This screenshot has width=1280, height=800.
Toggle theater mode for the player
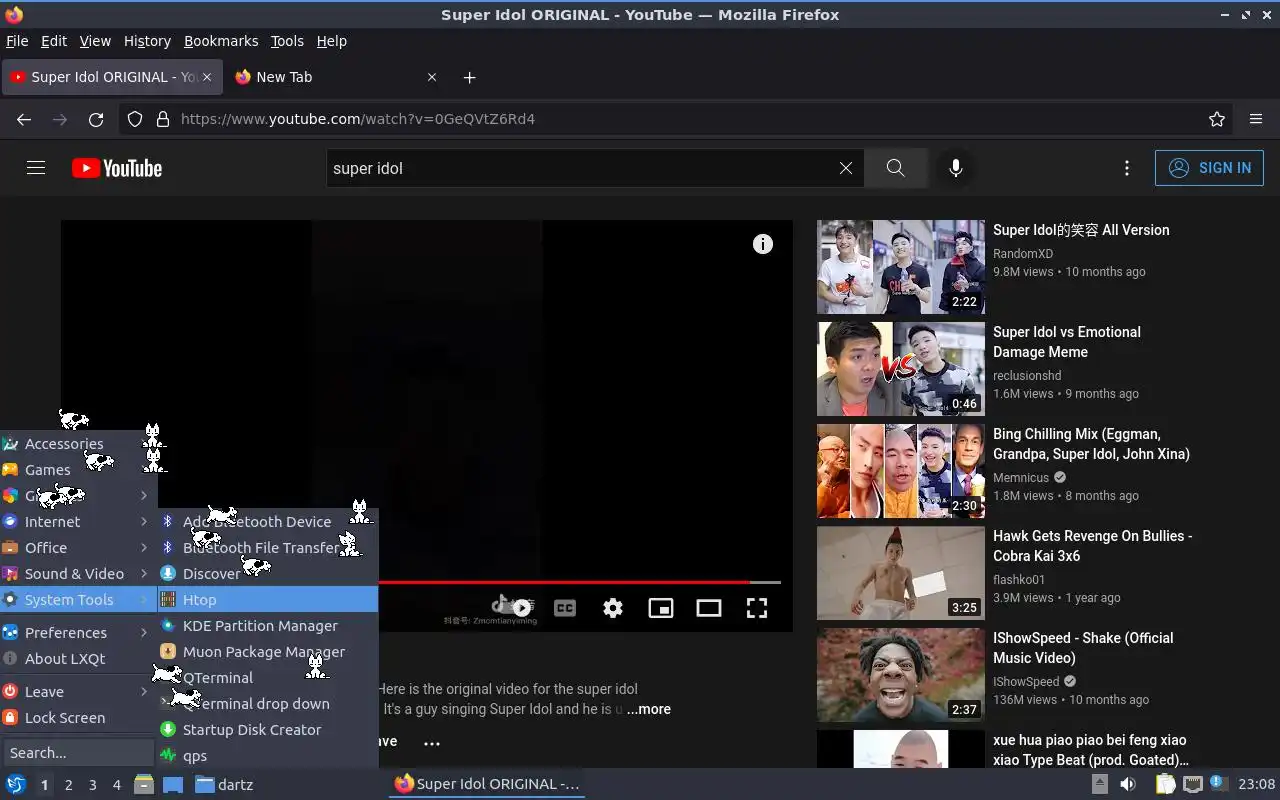tap(709, 608)
